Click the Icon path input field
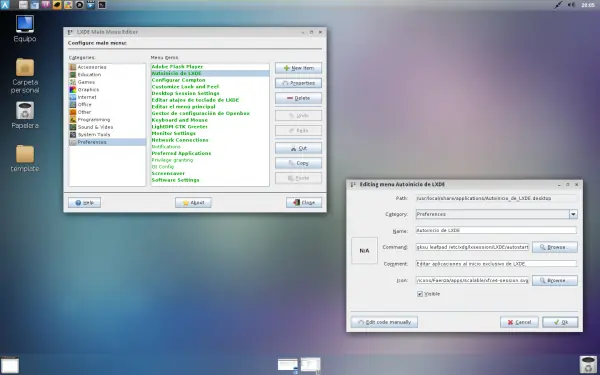 click(x=472, y=280)
